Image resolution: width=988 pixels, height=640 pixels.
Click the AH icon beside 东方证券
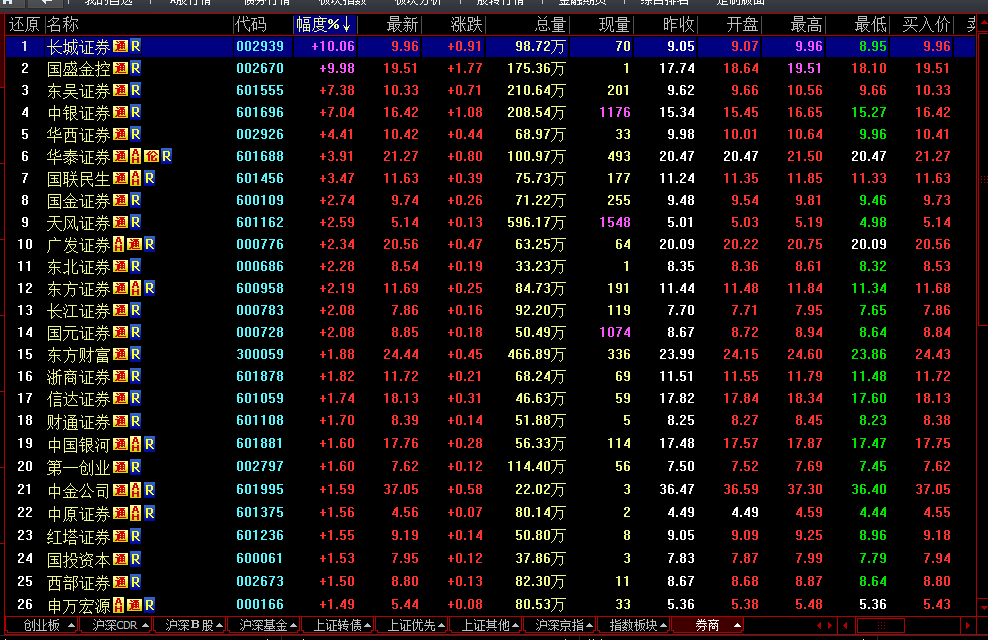(x=135, y=289)
